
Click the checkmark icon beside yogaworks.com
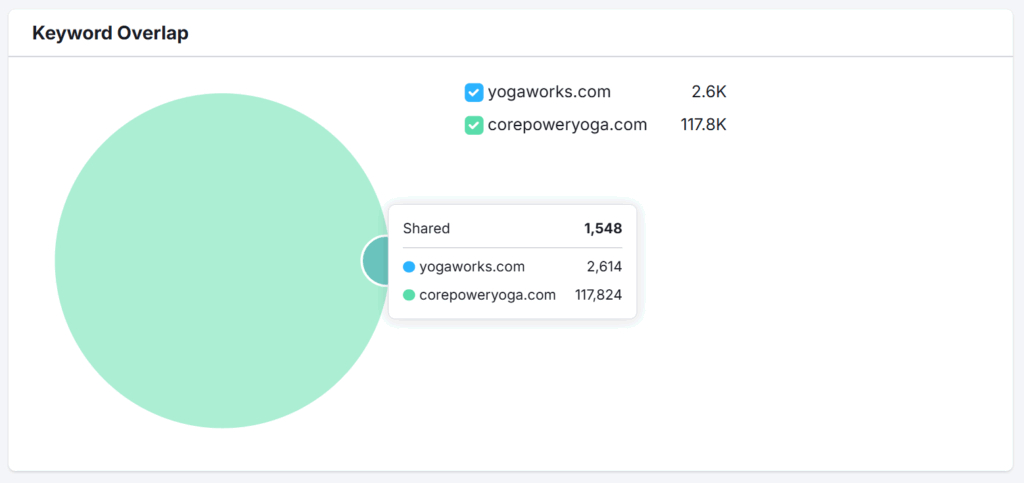(474, 93)
